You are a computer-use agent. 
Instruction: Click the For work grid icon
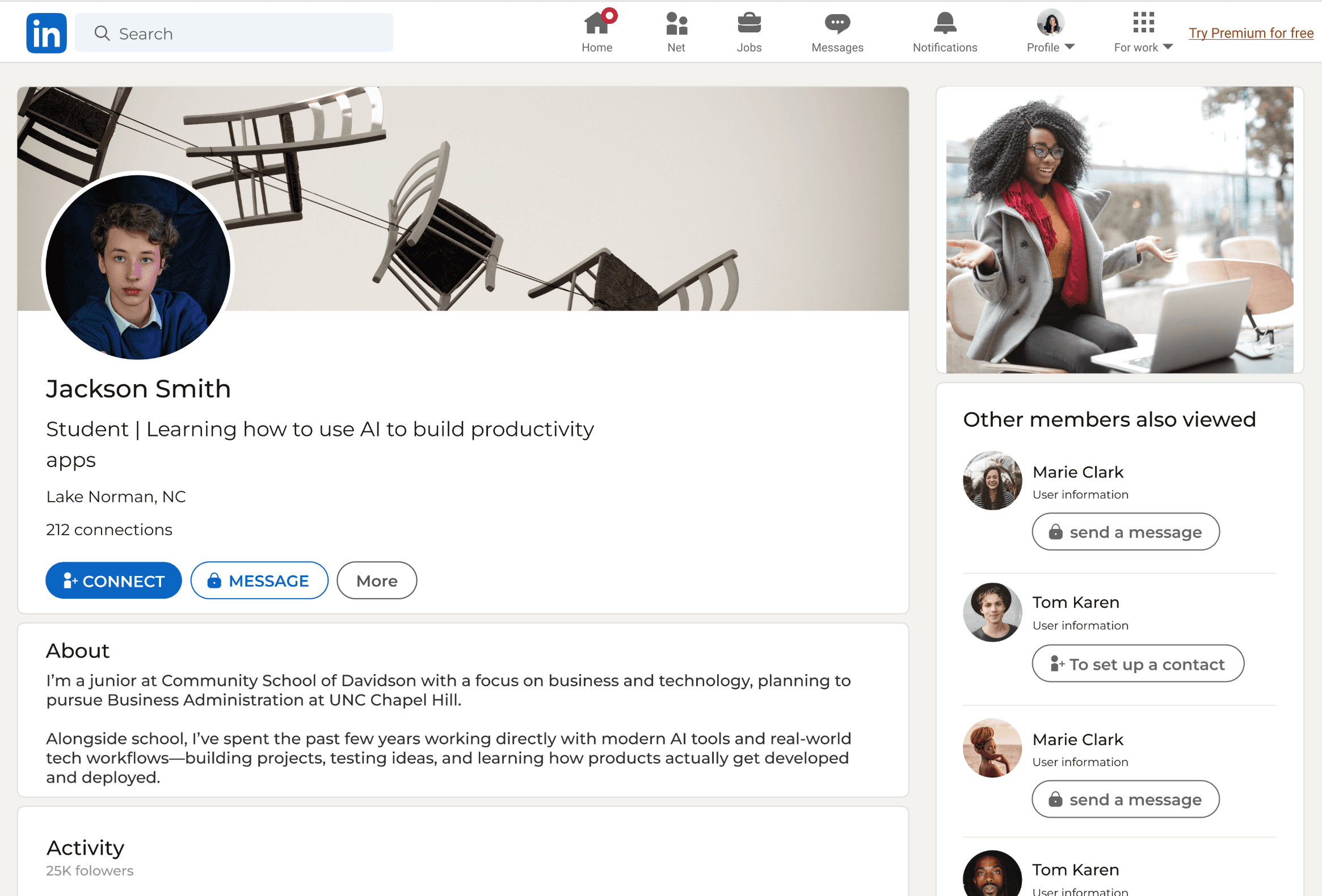point(1143,23)
